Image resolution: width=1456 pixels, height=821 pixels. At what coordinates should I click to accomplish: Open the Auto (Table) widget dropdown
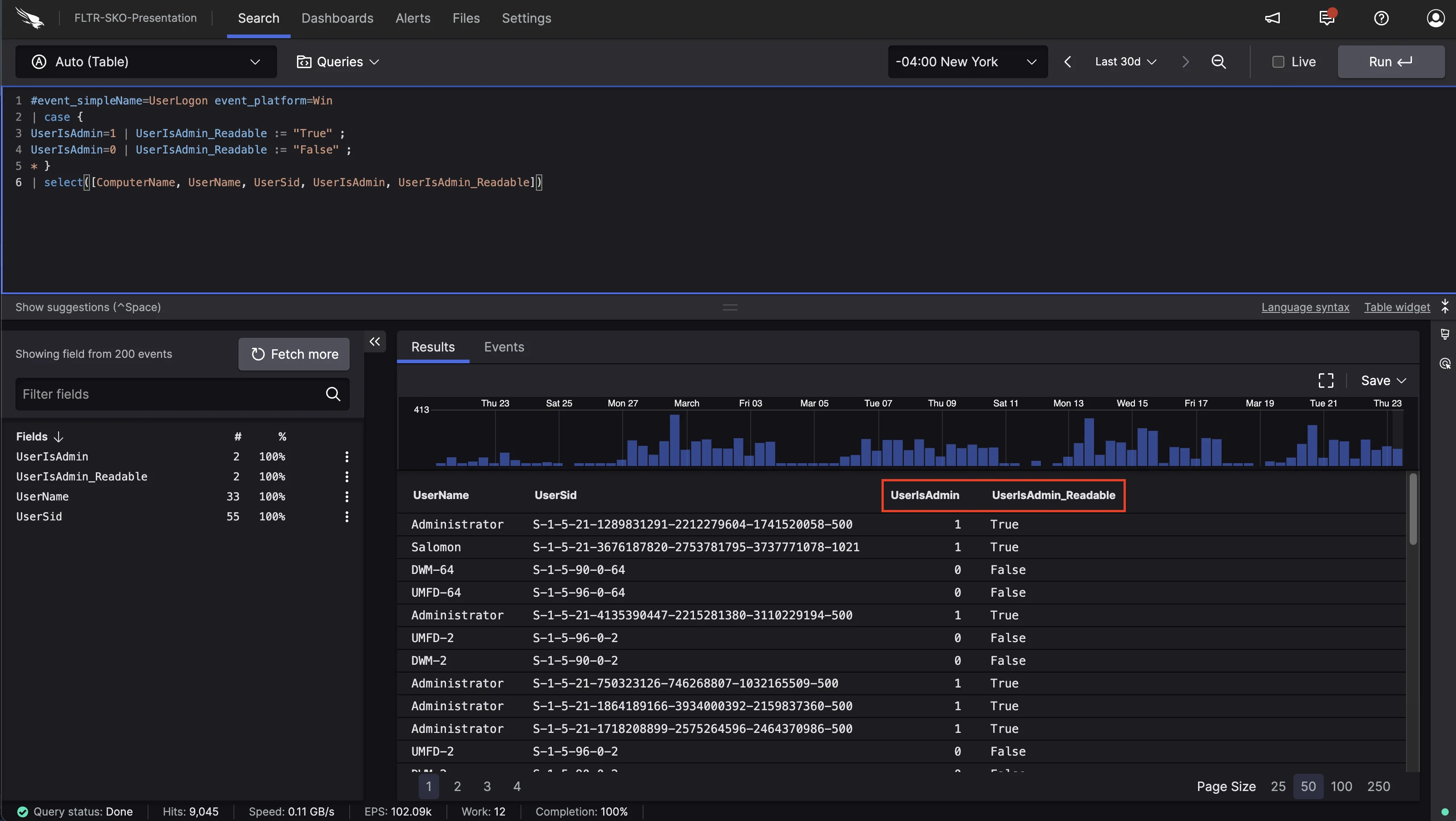[x=146, y=62]
